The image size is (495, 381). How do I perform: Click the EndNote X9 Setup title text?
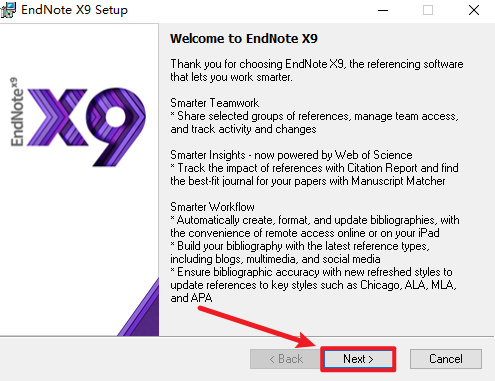coord(74,10)
